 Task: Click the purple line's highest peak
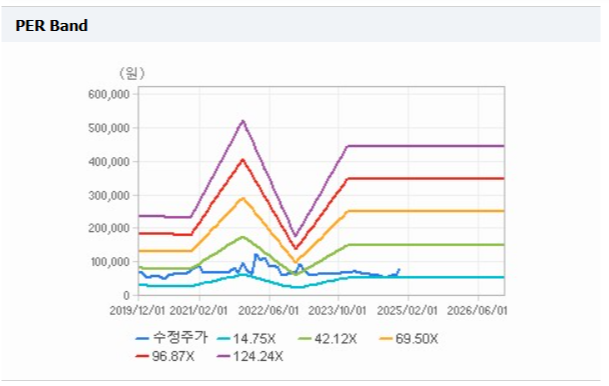click(x=243, y=121)
